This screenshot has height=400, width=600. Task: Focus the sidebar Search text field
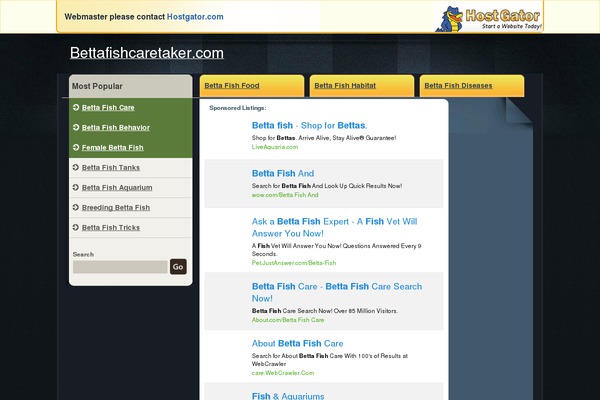[120, 267]
